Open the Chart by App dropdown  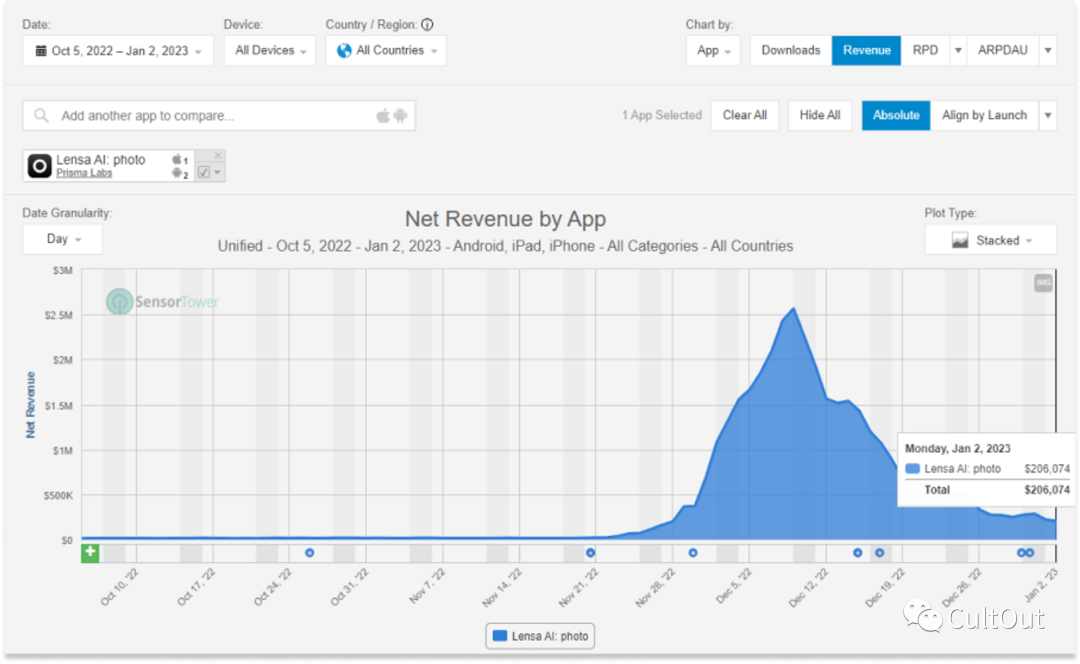tap(713, 51)
